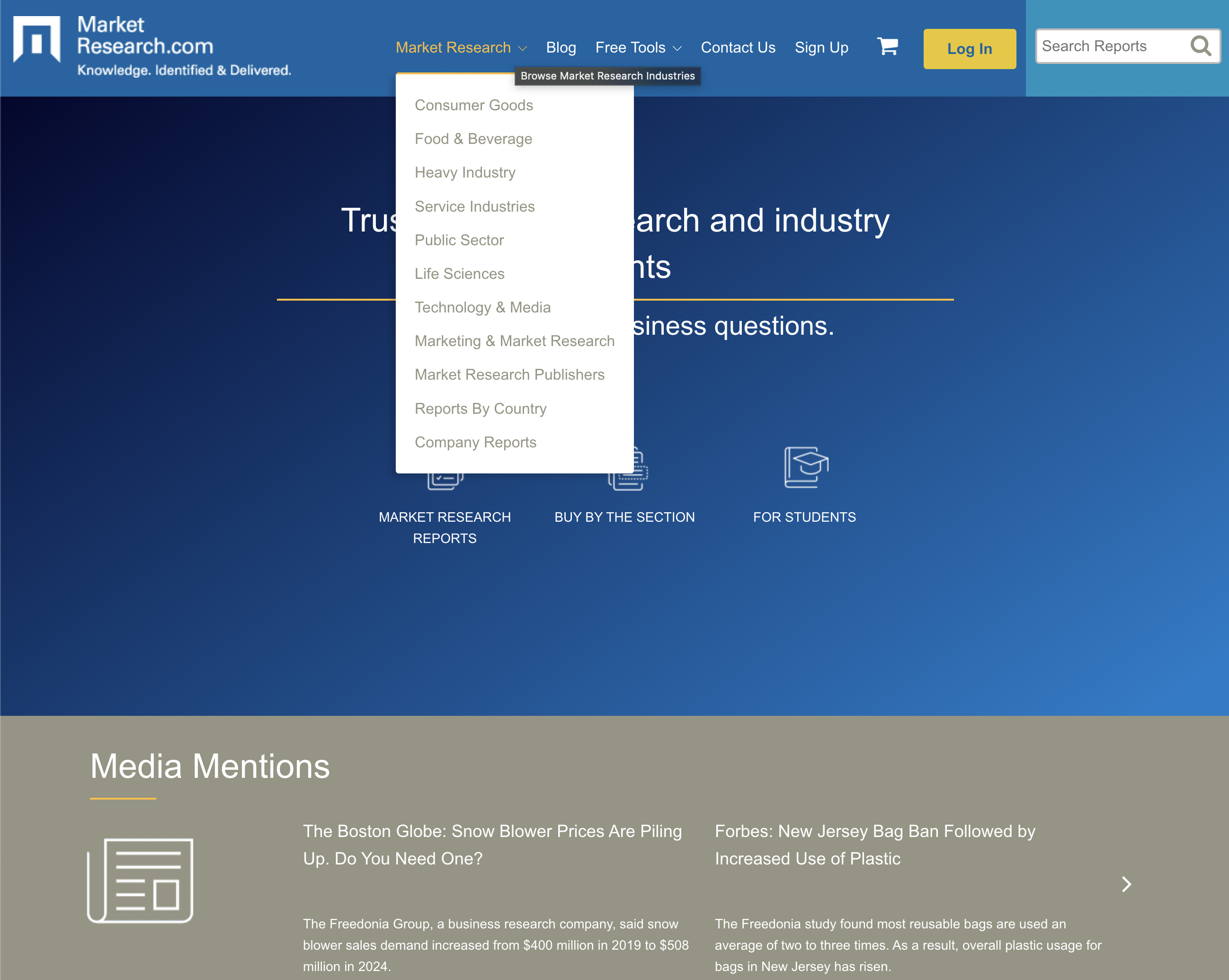Open Reports By Country
The image size is (1229, 980).
[481, 408]
